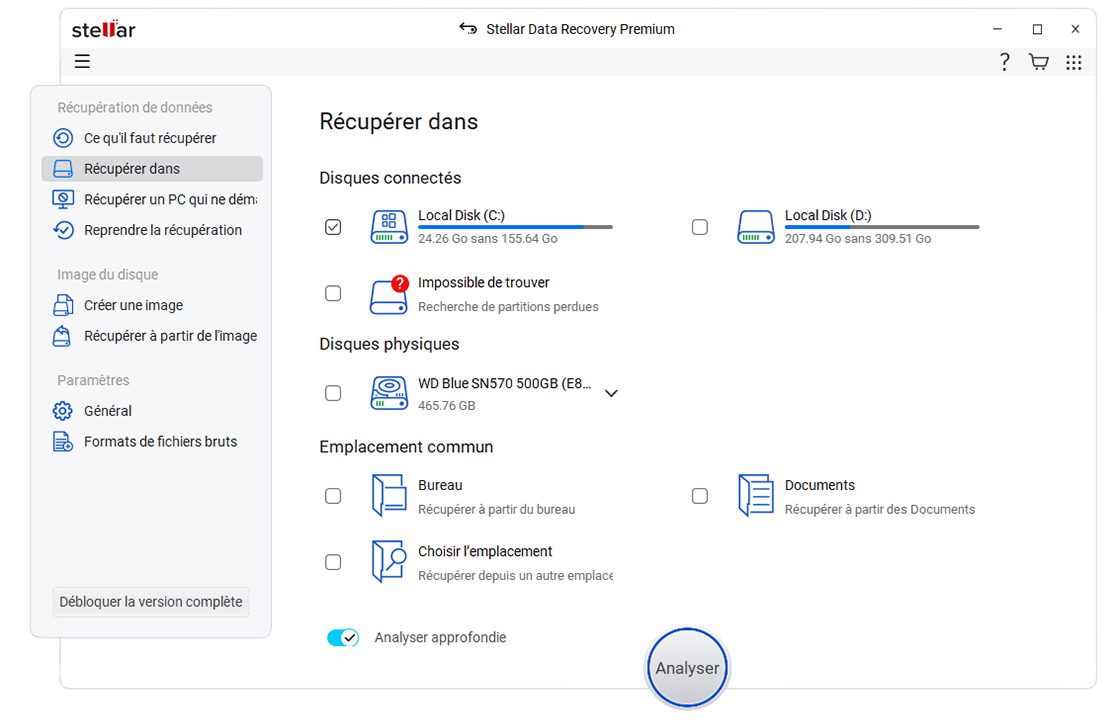Click the Local Disk (C:) drive icon
The image size is (1118, 723).
389,227
